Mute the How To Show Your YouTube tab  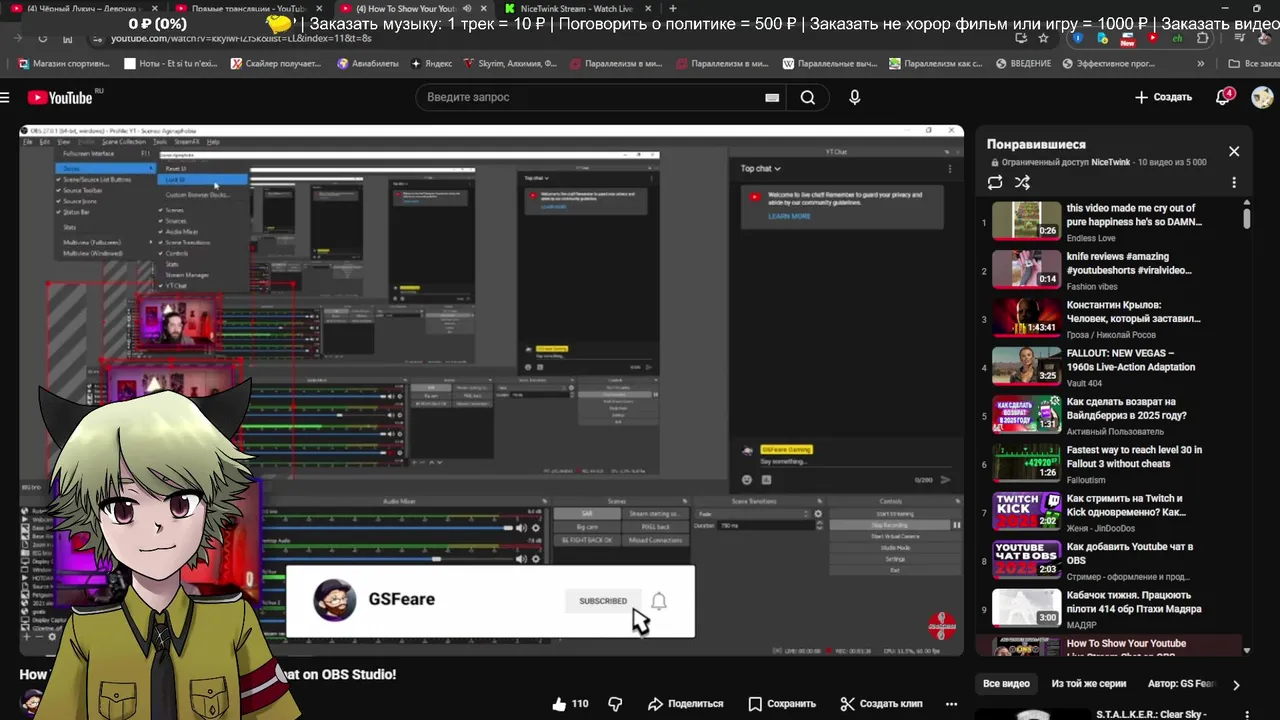tap(466, 8)
